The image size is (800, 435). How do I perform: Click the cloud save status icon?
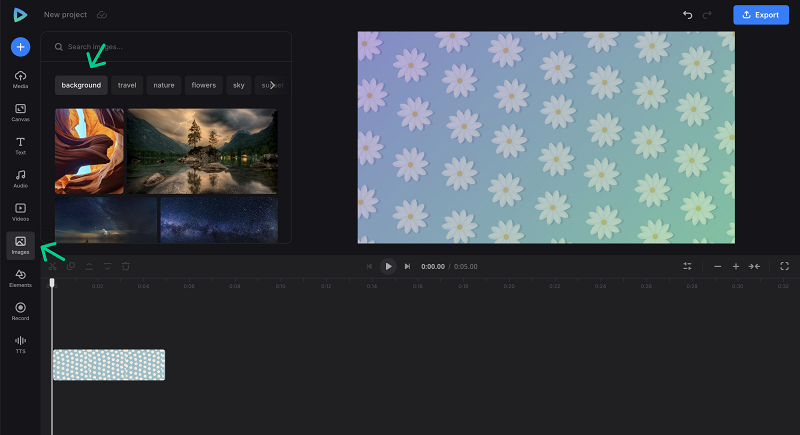tap(102, 15)
